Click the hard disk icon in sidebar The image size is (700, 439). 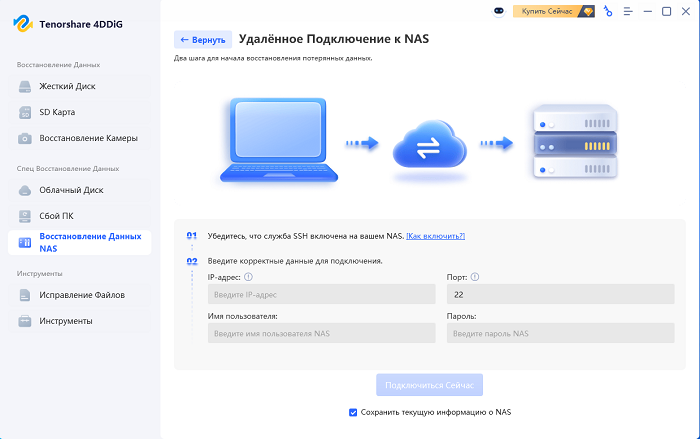pyautogui.click(x=25, y=86)
